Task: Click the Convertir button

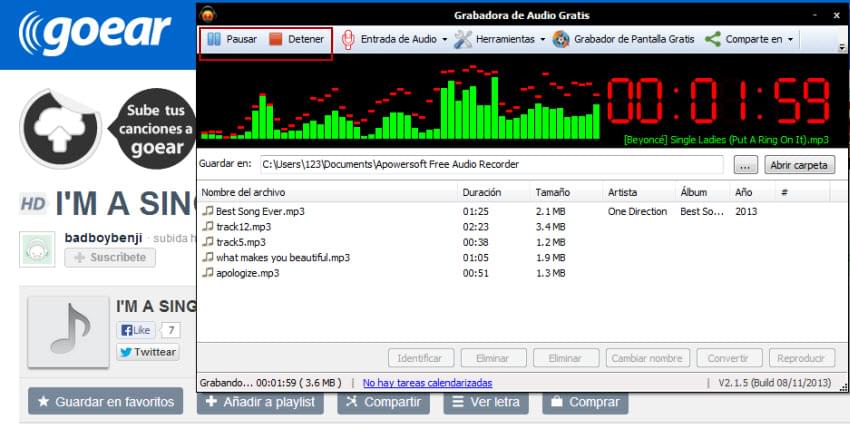Action: pyautogui.click(x=729, y=358)
